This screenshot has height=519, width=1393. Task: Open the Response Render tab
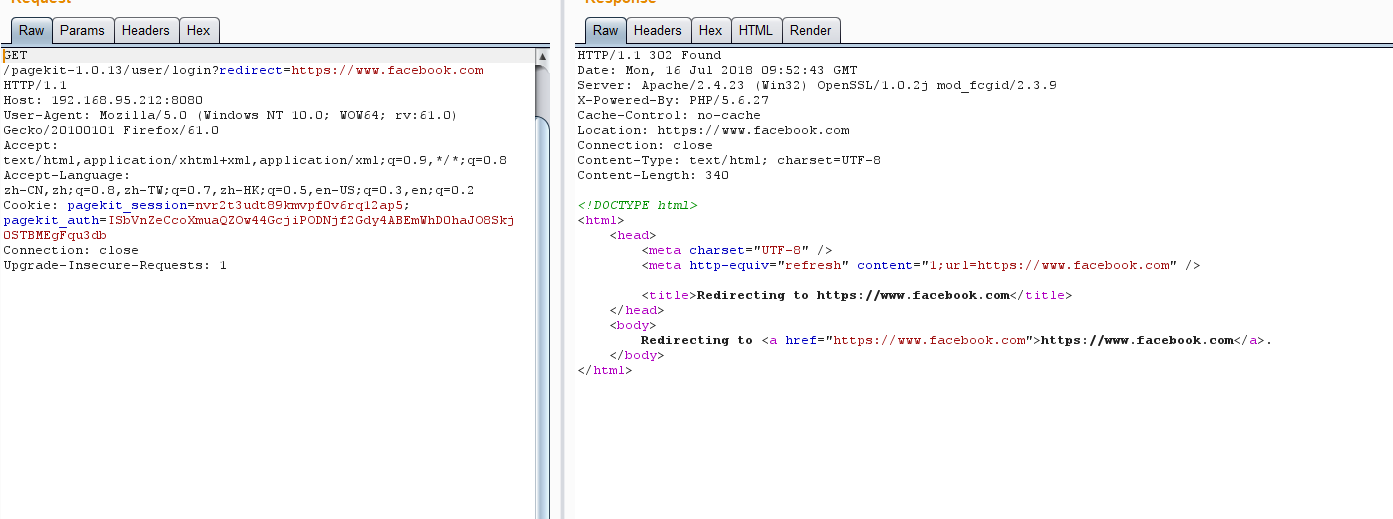click(811, 30)
